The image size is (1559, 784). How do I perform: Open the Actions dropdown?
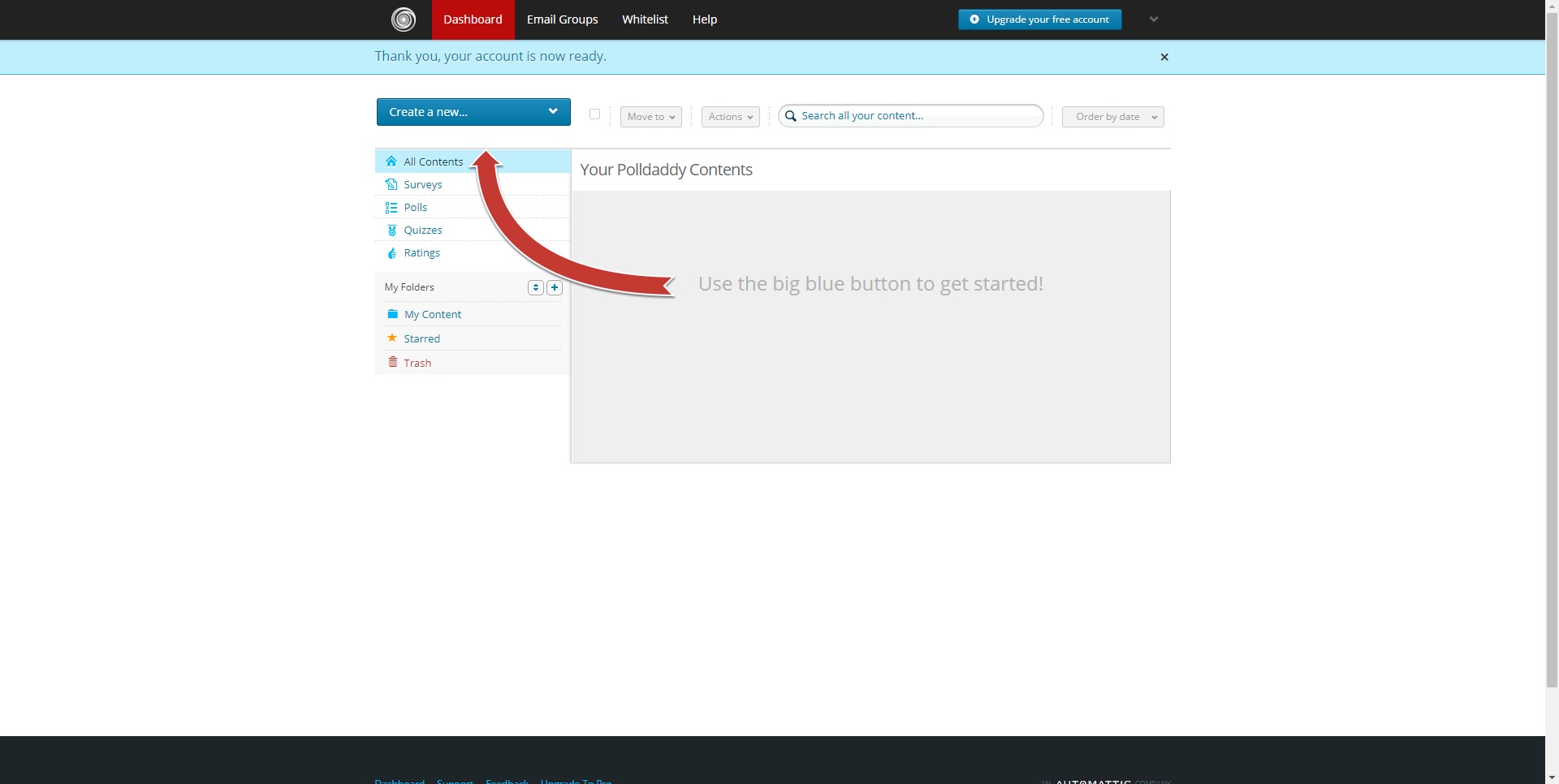pos(731,117)
